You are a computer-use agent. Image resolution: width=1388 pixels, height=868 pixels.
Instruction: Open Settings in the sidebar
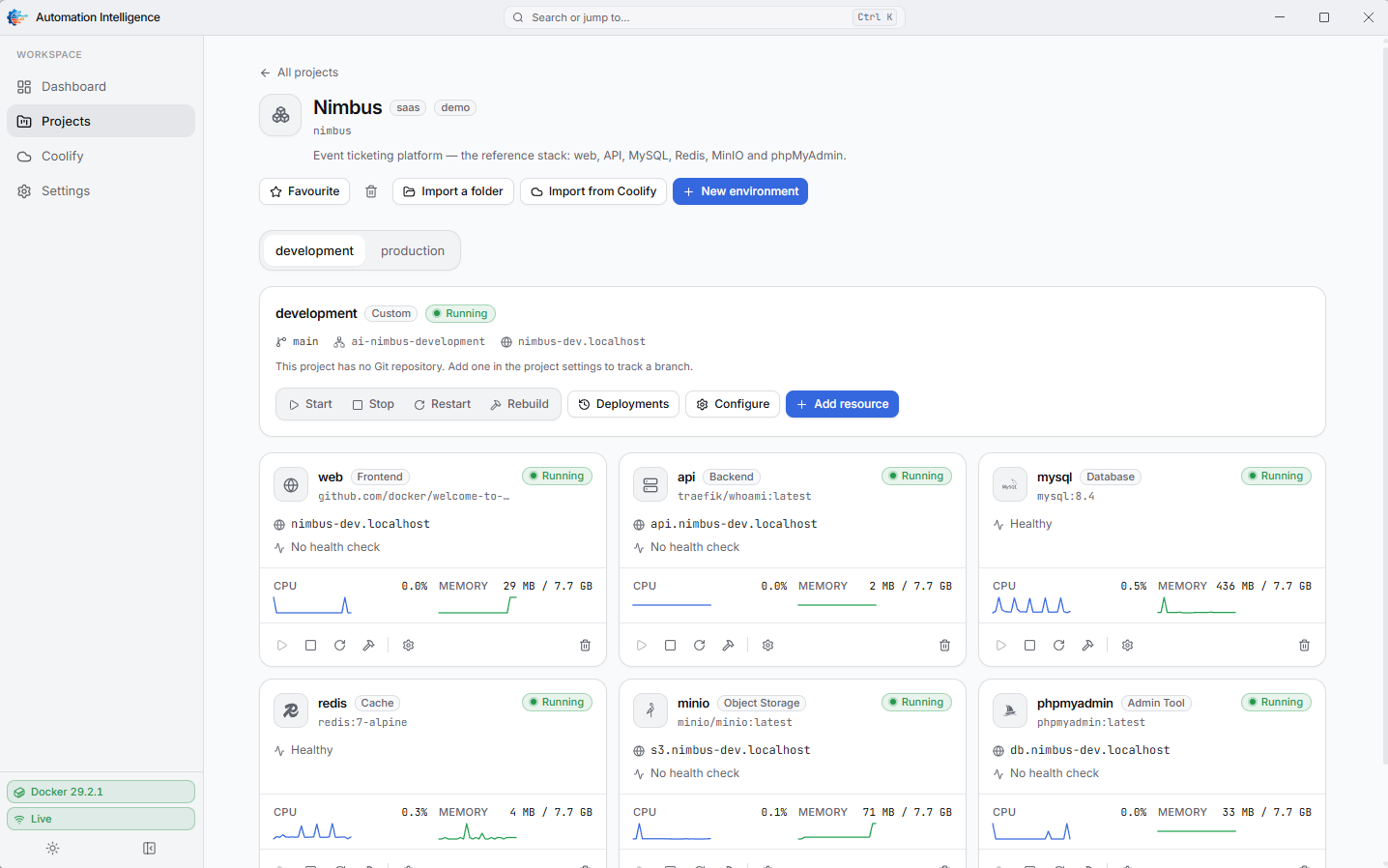[101, 191]
